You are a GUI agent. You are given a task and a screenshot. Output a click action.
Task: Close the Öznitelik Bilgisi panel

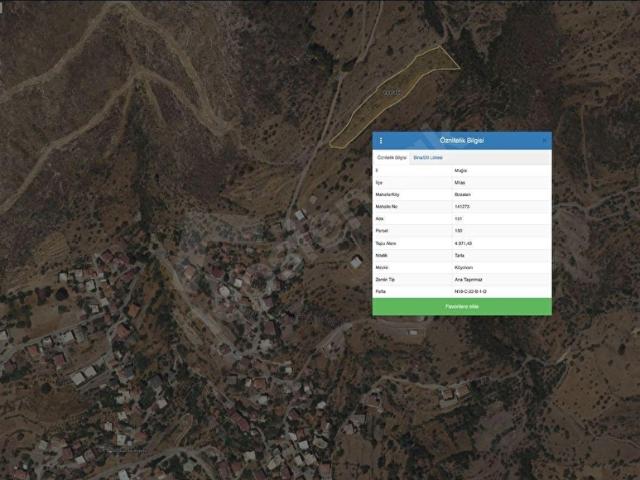coord(544,140)
